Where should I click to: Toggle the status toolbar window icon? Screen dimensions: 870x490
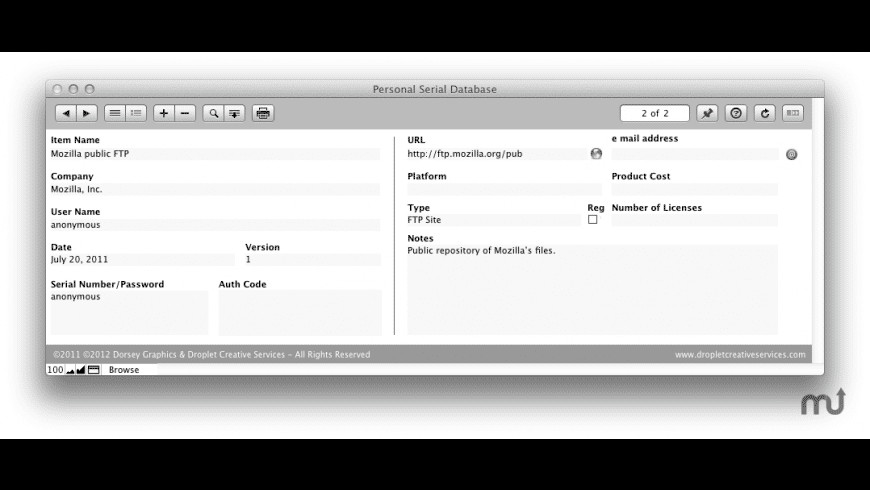(x=94, y=370)
